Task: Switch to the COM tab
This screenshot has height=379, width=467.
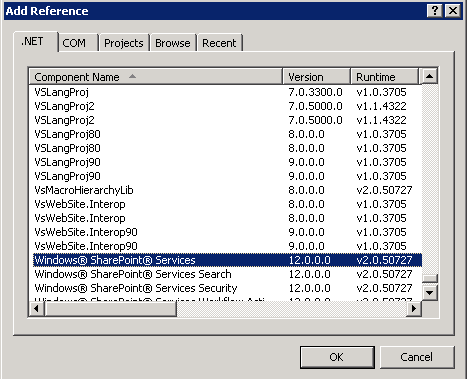Action: 78,43
